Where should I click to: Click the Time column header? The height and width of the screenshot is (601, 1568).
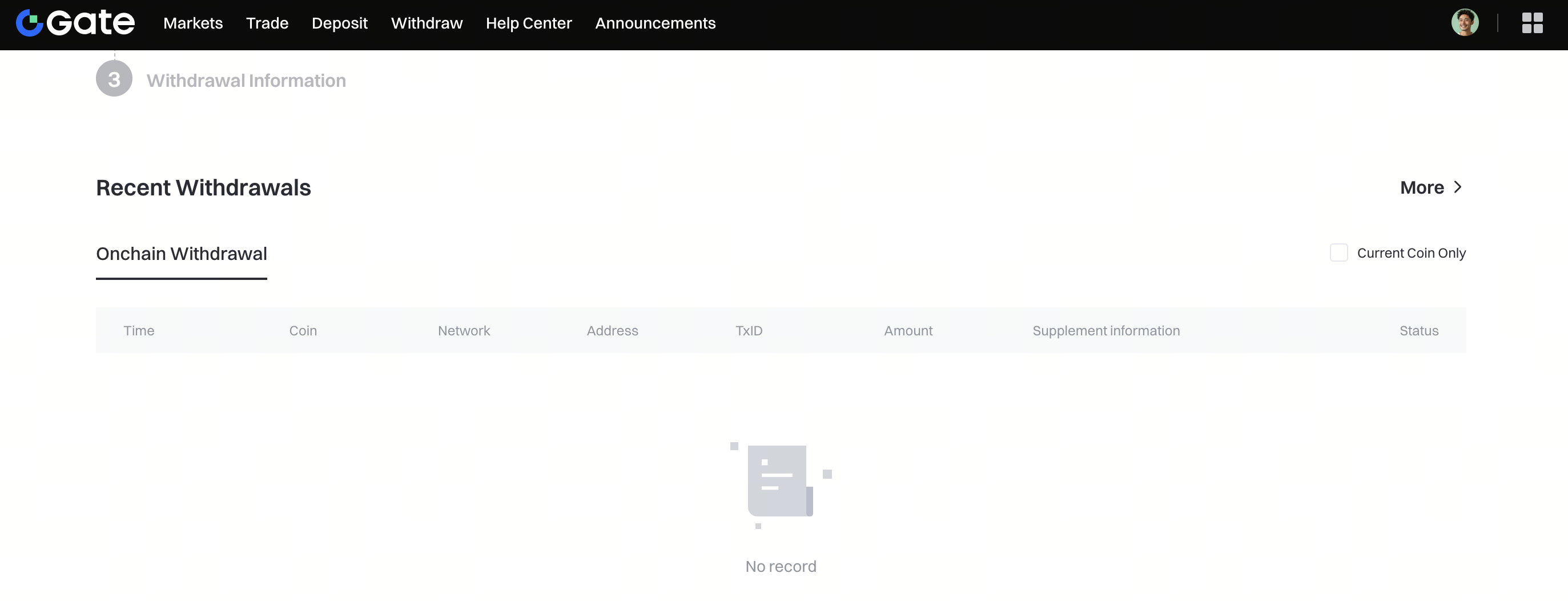(x=139, y=331)
